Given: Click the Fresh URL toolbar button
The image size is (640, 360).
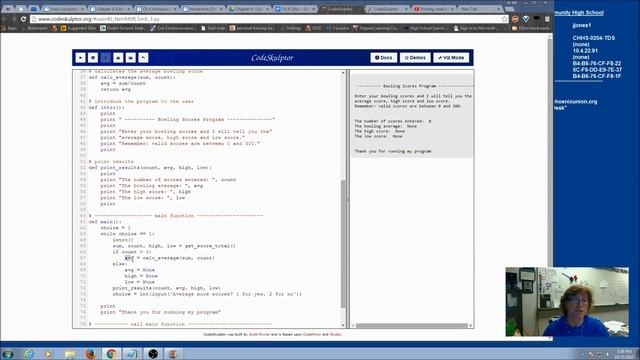Looking at the screenshot, I should click(x=106, y=58).
